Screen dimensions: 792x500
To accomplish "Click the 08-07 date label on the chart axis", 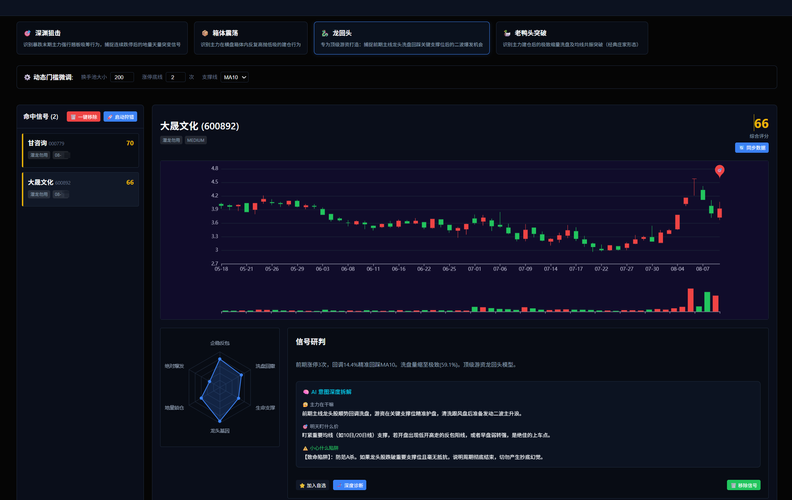I will coord(703,269).
